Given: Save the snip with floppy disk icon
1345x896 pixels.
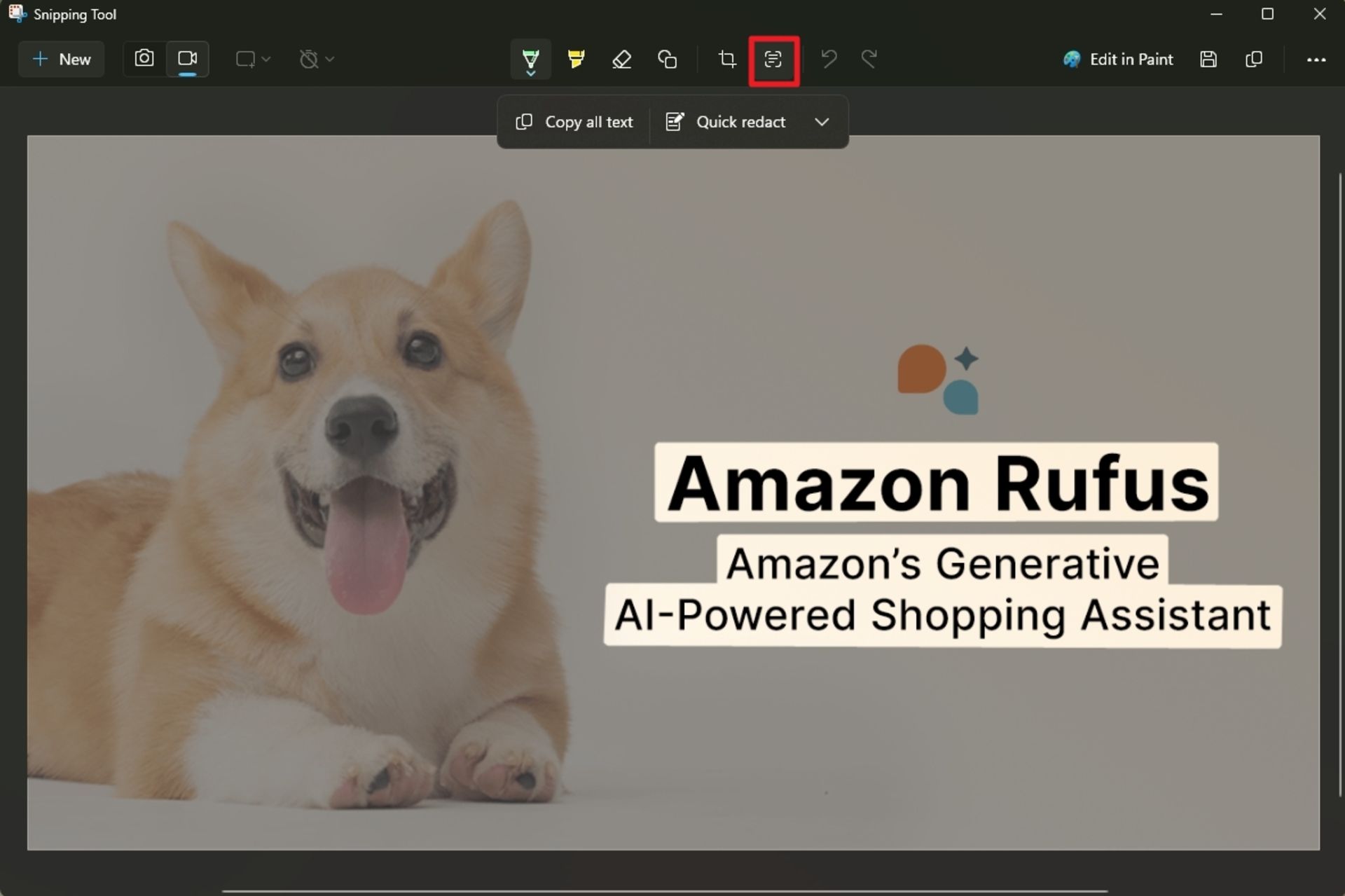Looking at the screenshot, I should [x=1208, y=60].
